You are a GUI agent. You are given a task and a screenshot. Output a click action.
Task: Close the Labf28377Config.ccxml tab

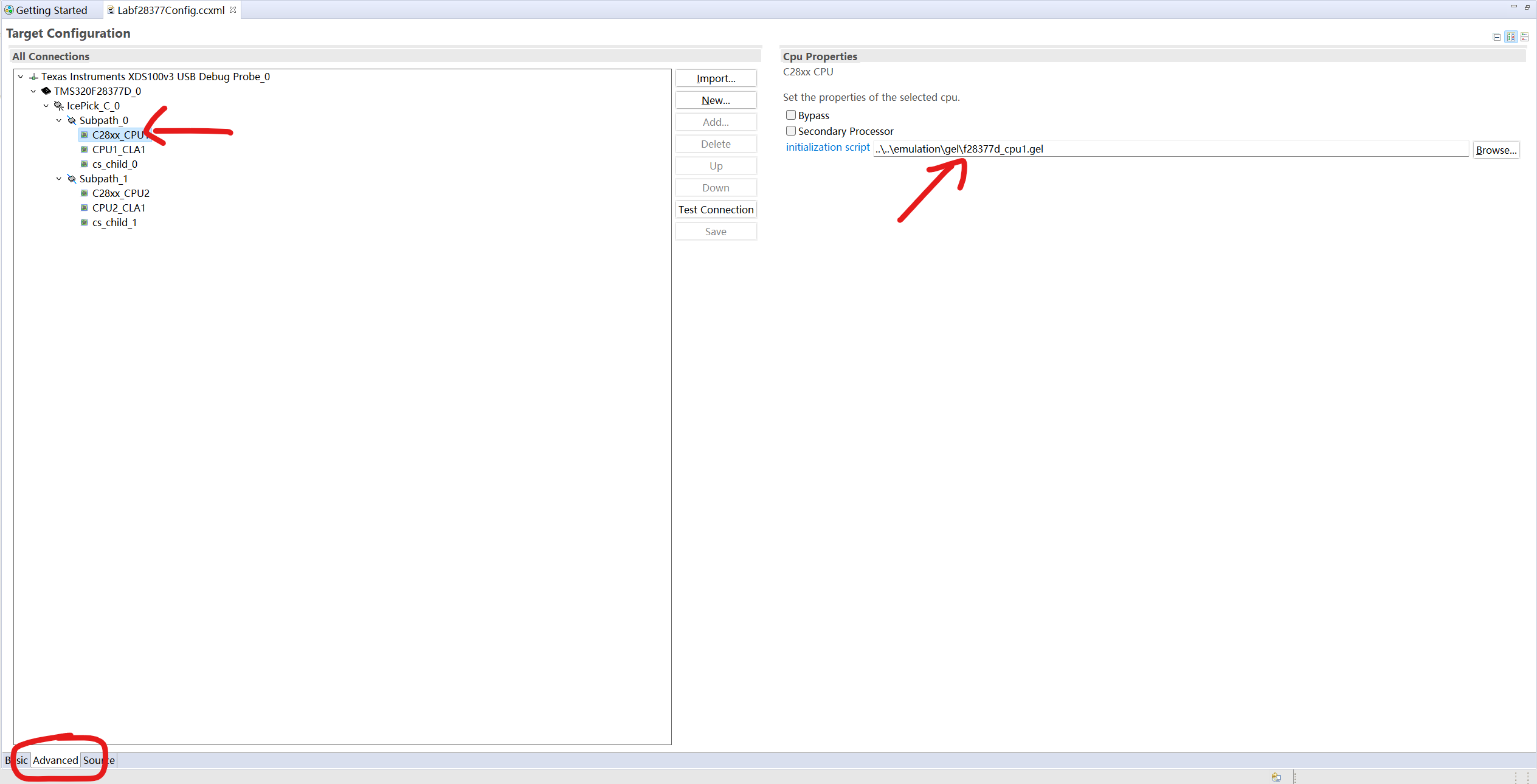pos(233,10)
